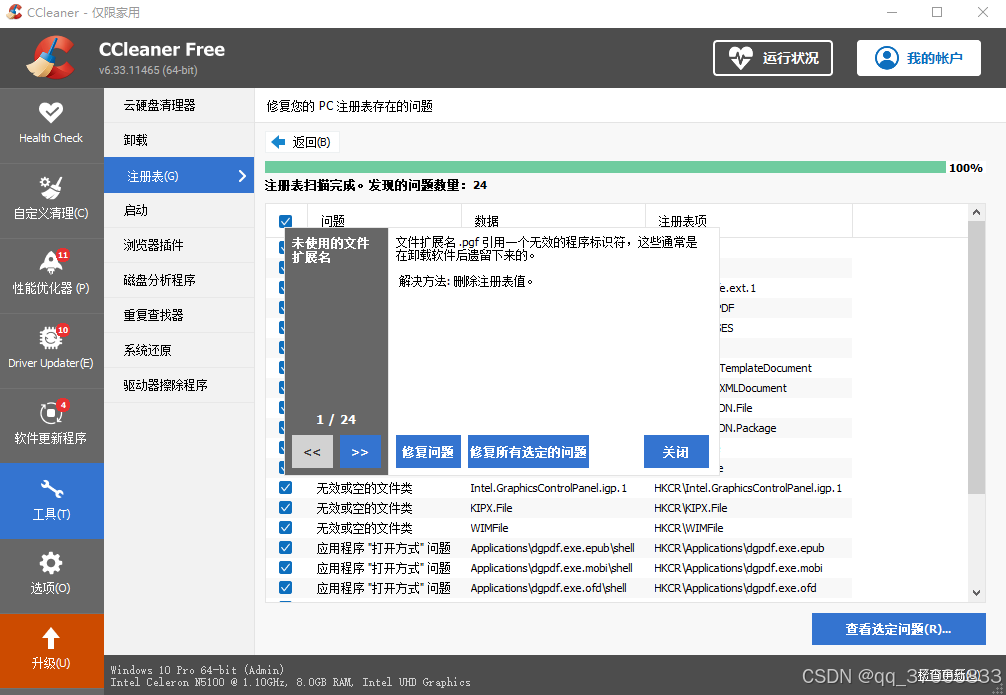Open Custom Clean (自定义清理) section
1006x695 pixels.
51,199
